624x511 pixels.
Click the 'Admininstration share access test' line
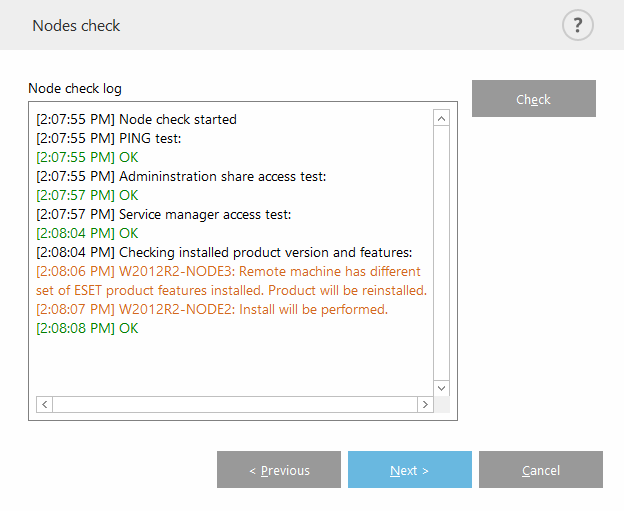pyautogui.click(x=181, y=176)
